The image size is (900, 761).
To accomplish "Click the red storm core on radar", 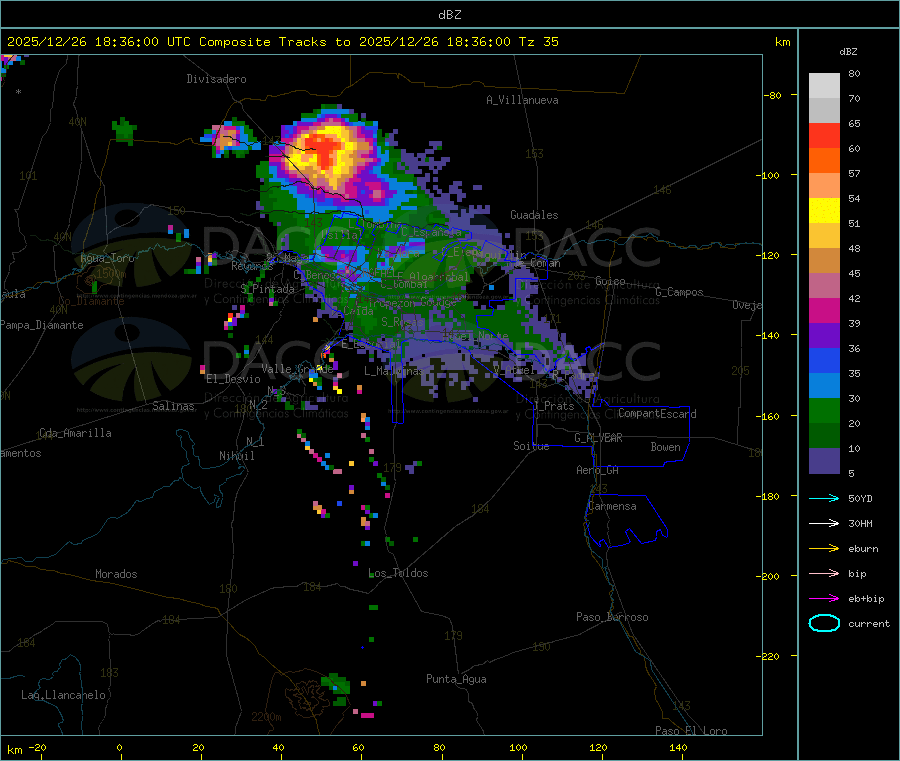I will click(x=325, y=152).
